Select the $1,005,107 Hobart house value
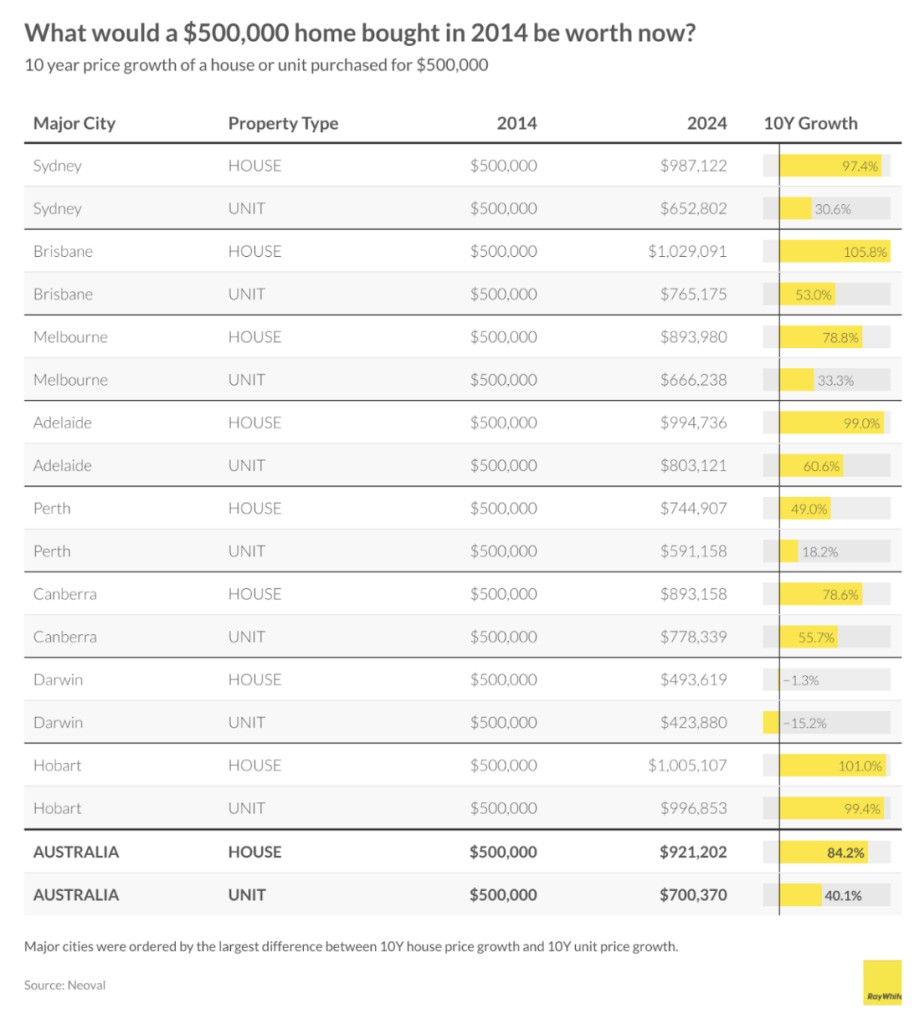Screen dimensions: 914x1024 click(687, 766)
